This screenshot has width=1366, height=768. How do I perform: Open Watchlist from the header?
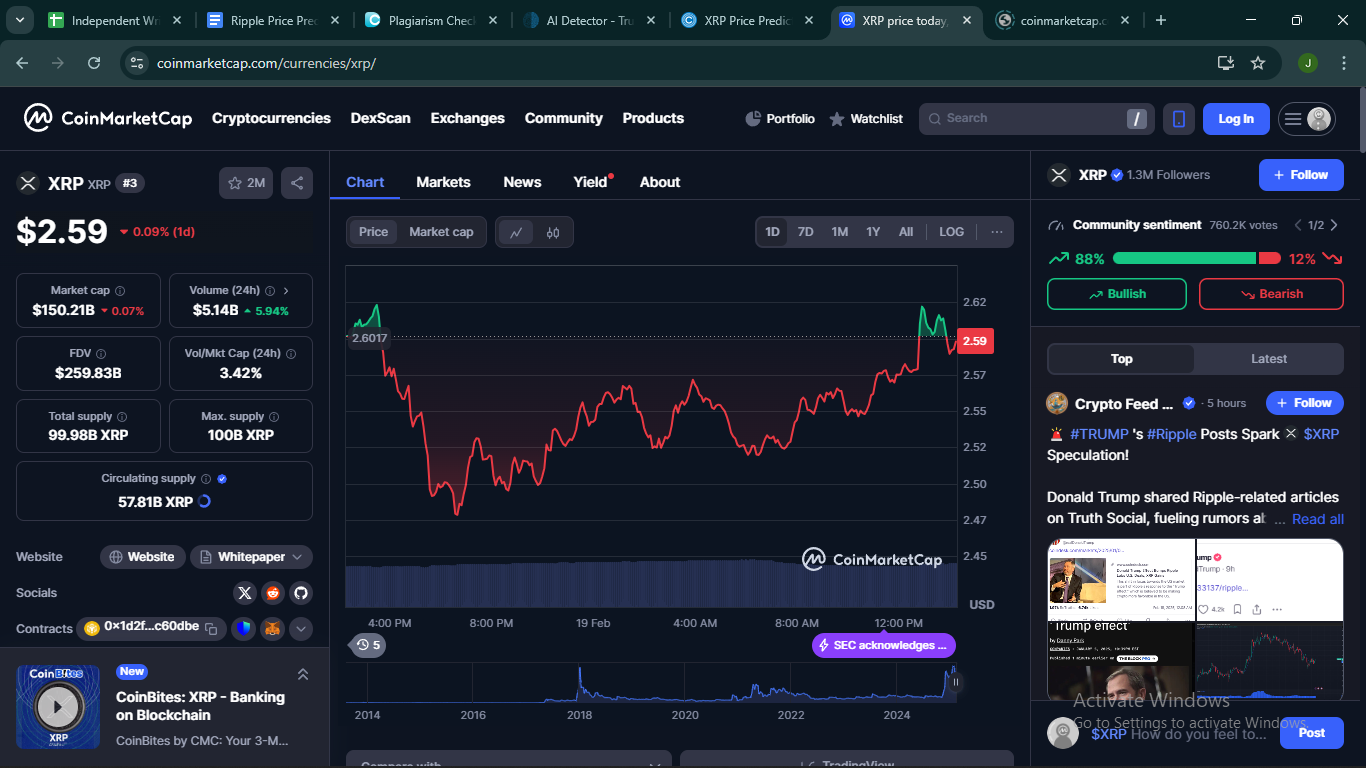coord(866,119)
